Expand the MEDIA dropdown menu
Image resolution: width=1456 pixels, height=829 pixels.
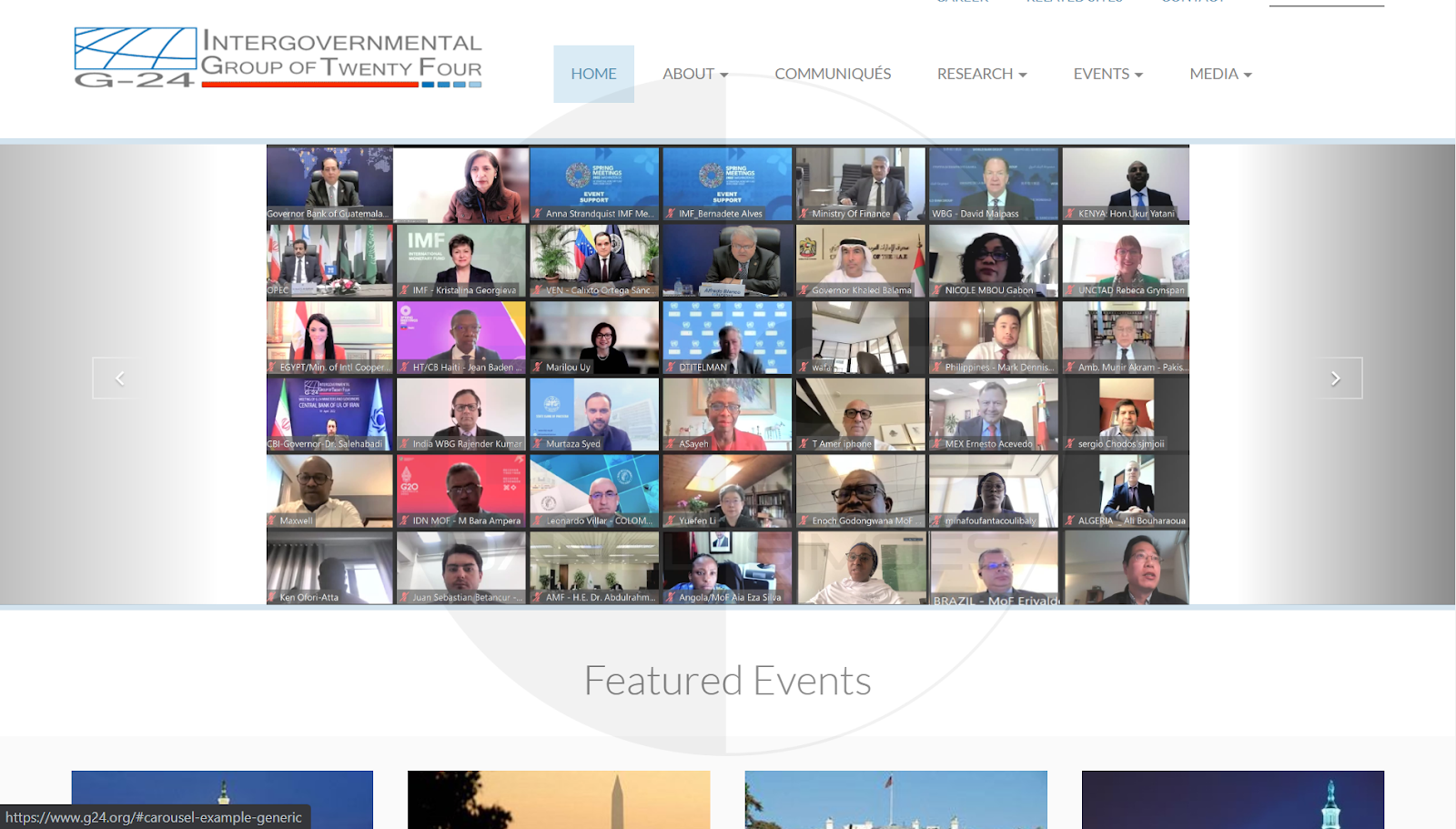[1220, 74]
